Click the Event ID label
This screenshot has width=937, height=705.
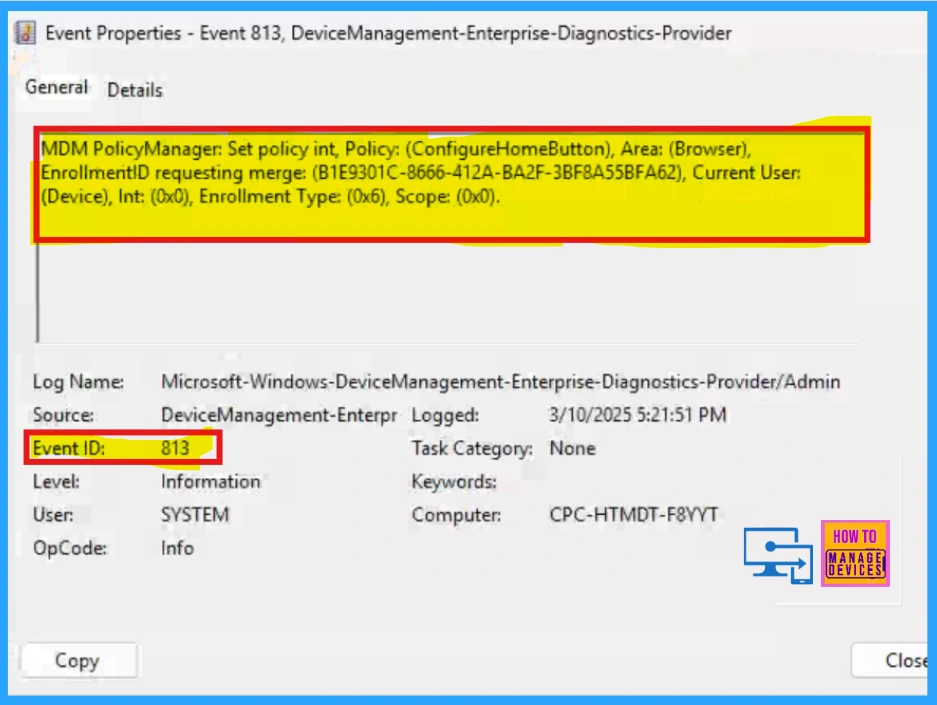click(69, 448)
